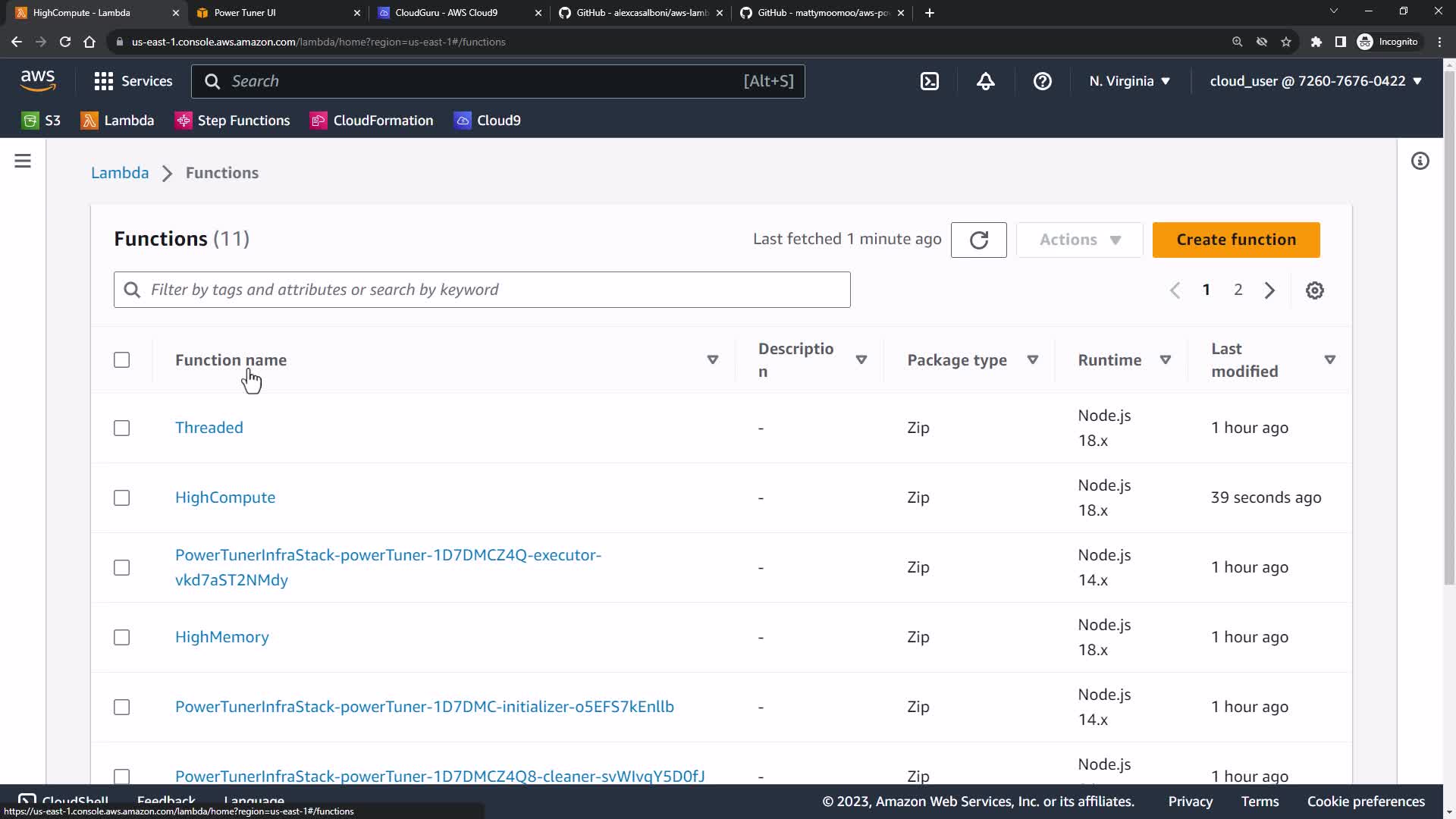This screenshot has width=1456, height=819.
Task: Open table preferences gear icon
Action: pos(1315,290)
